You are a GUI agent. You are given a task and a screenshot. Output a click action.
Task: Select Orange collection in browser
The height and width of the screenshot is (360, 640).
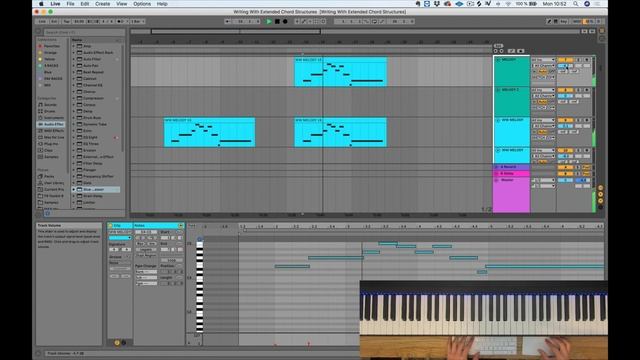click(48, 53)
